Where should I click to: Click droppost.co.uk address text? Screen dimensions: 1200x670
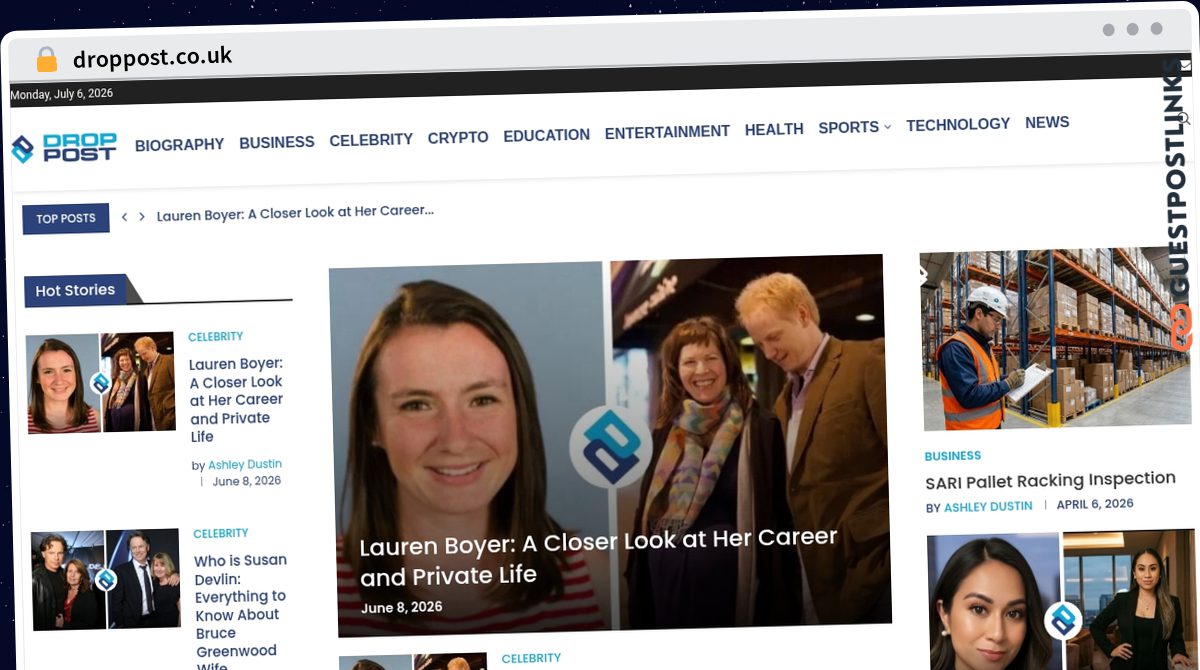(x=152, y=57)
